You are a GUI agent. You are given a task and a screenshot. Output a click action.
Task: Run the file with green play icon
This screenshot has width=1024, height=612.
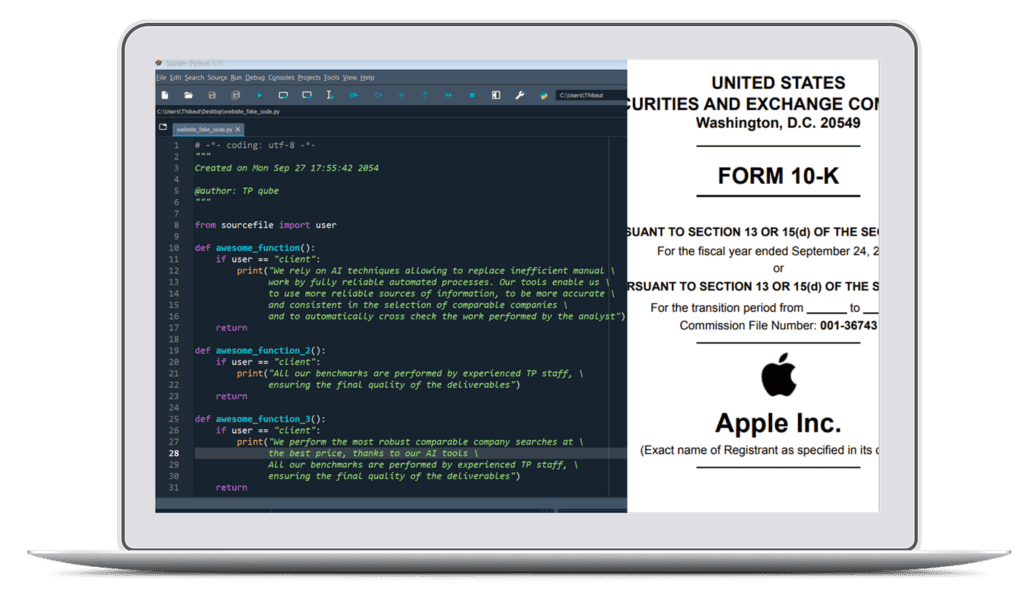coord(259,95)
